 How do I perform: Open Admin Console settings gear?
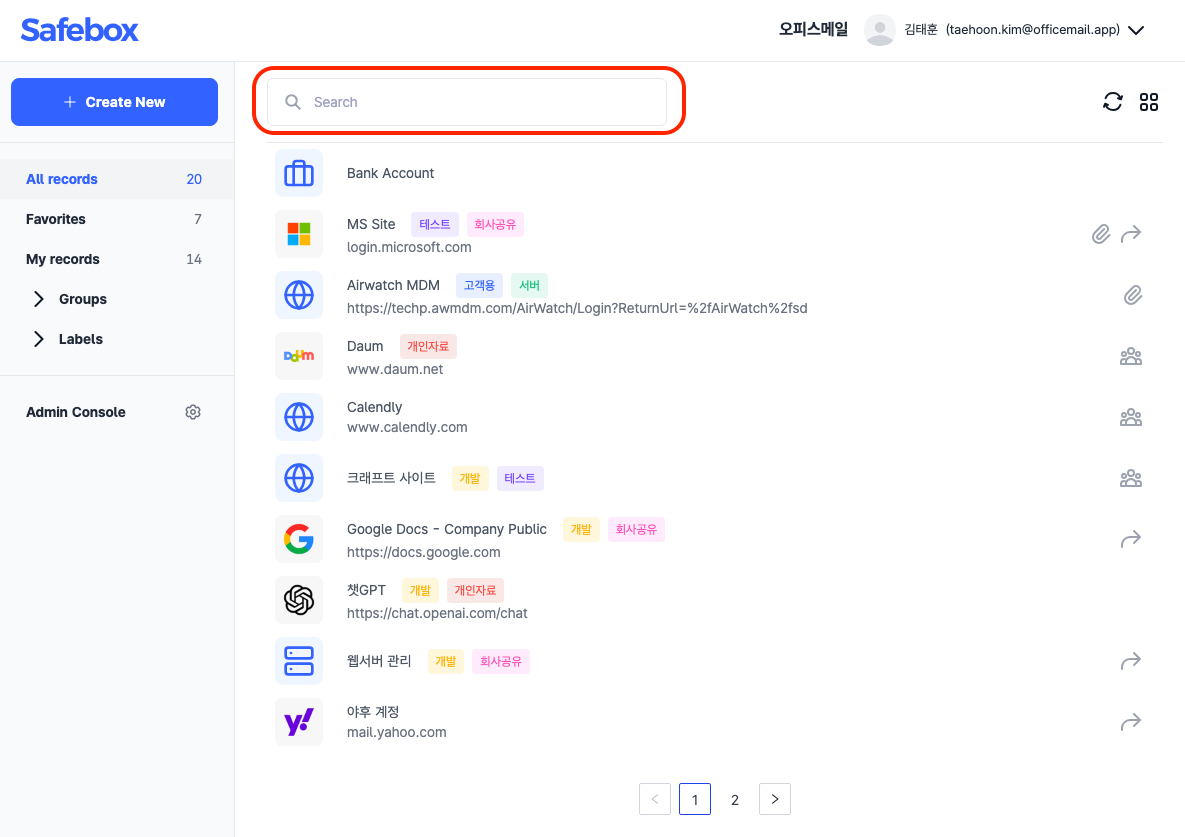193,412
